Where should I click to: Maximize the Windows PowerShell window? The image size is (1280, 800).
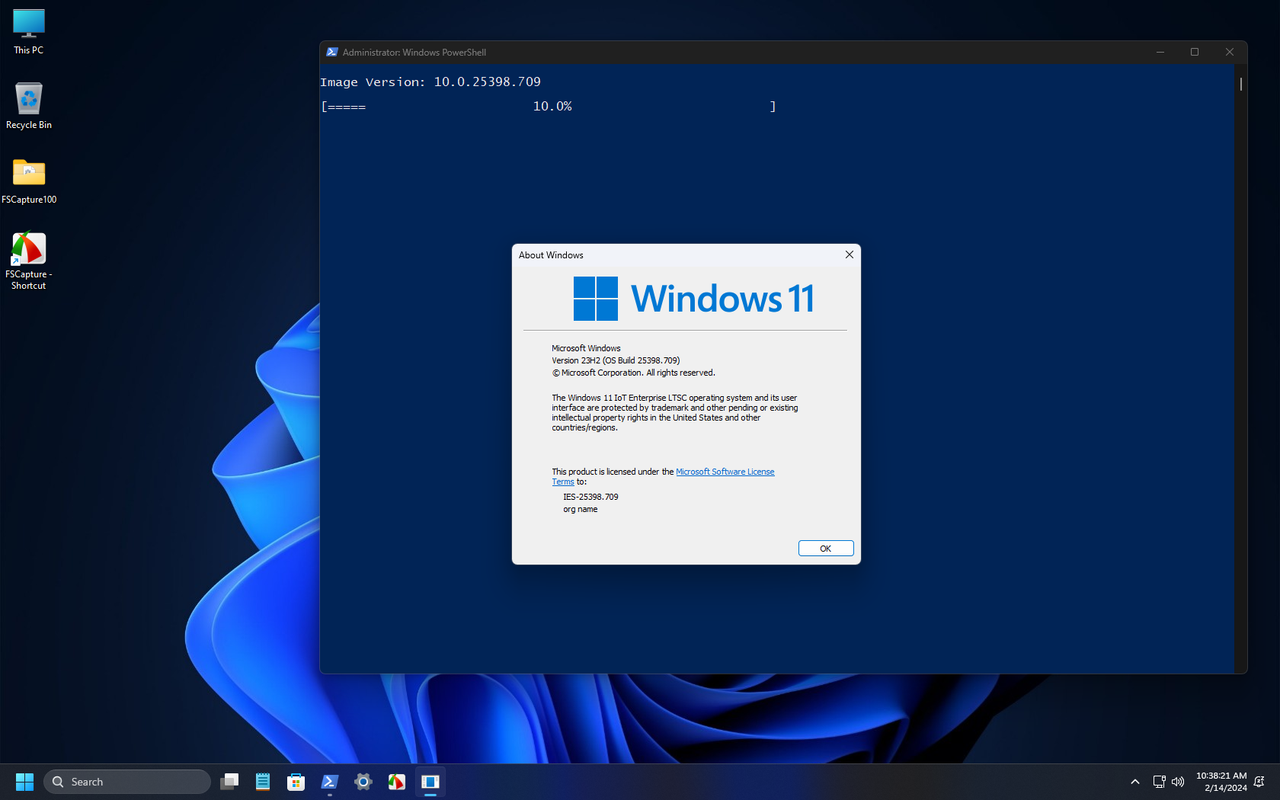pyautogui.click(x=1194, y=52)
